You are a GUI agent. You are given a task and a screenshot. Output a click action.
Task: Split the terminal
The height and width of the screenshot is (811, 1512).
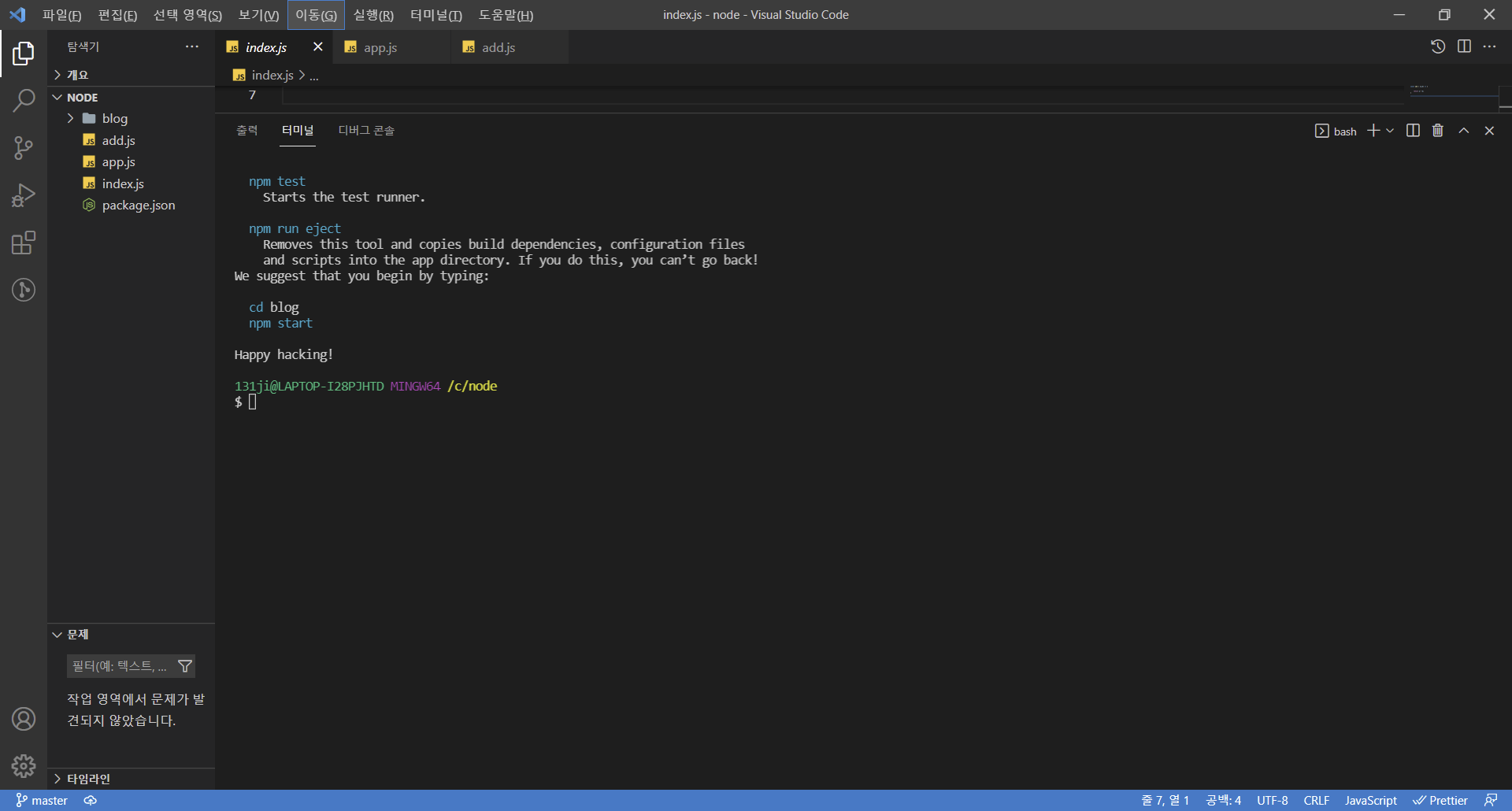point(1412,131)
